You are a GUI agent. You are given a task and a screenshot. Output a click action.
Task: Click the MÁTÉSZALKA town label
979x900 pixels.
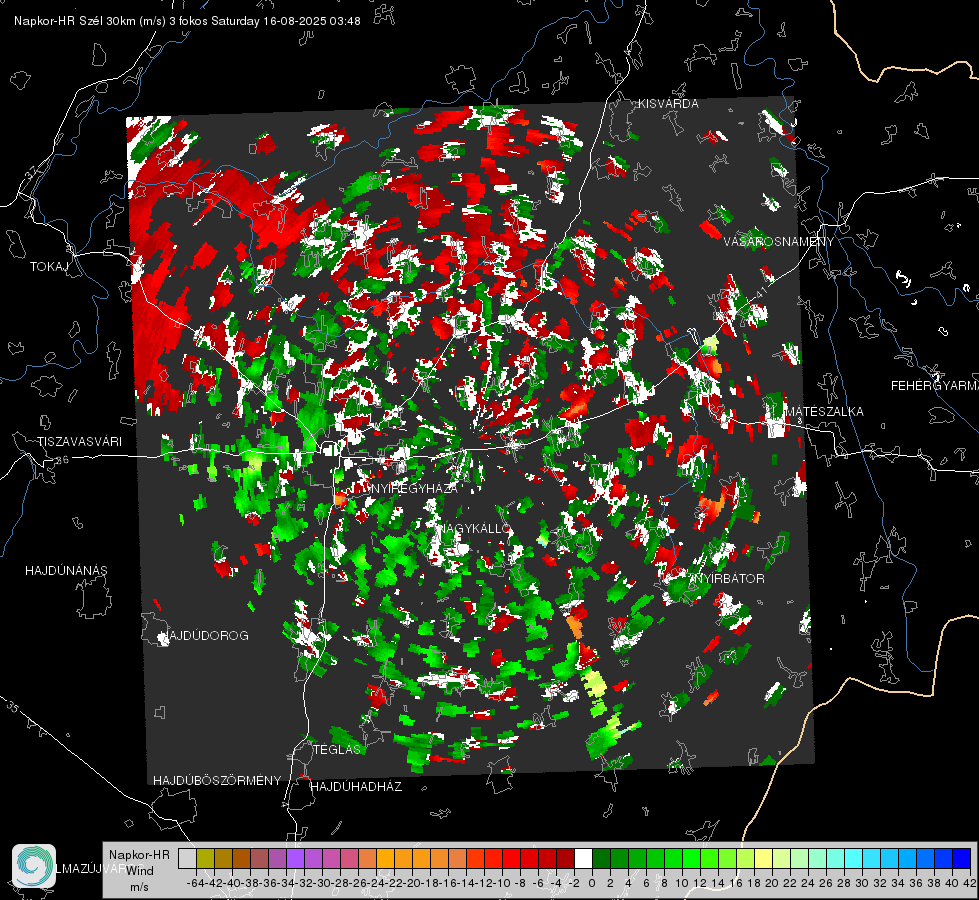coord(824,412)
